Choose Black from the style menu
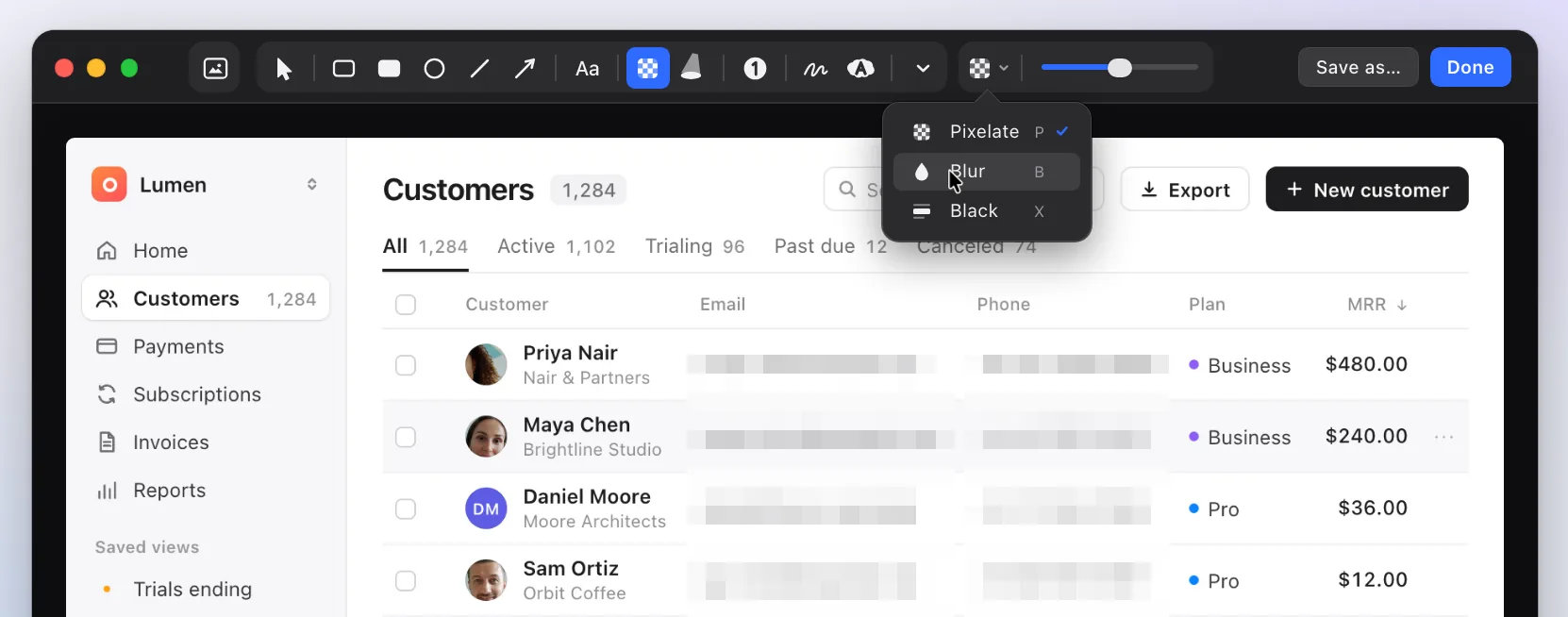Image resolution: width=1568 pixels, height=617 pixels. coord(986,211)
